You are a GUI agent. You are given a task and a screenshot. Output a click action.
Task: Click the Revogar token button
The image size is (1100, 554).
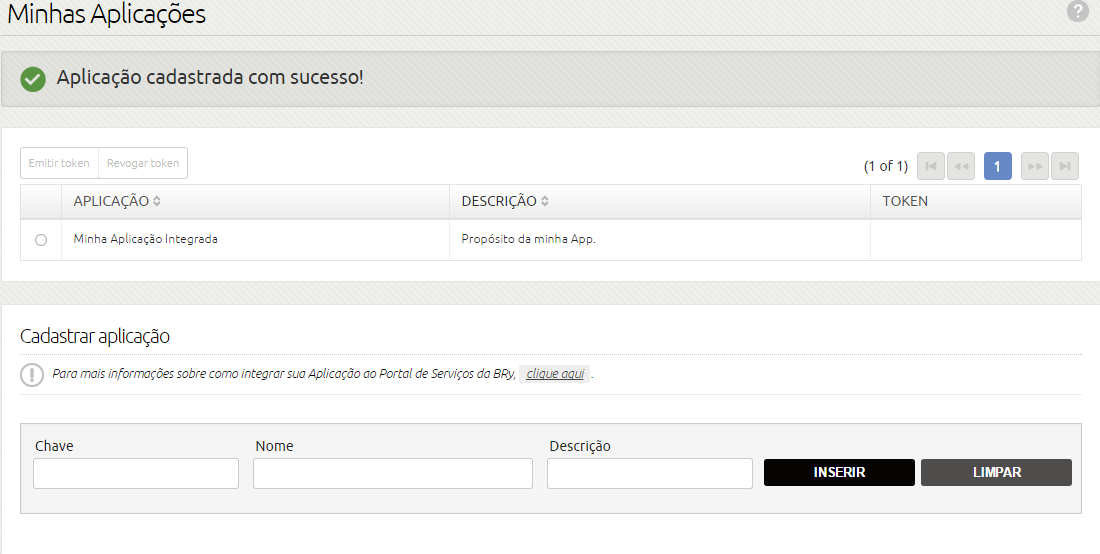pyautogui.click(x=143, y=163)
